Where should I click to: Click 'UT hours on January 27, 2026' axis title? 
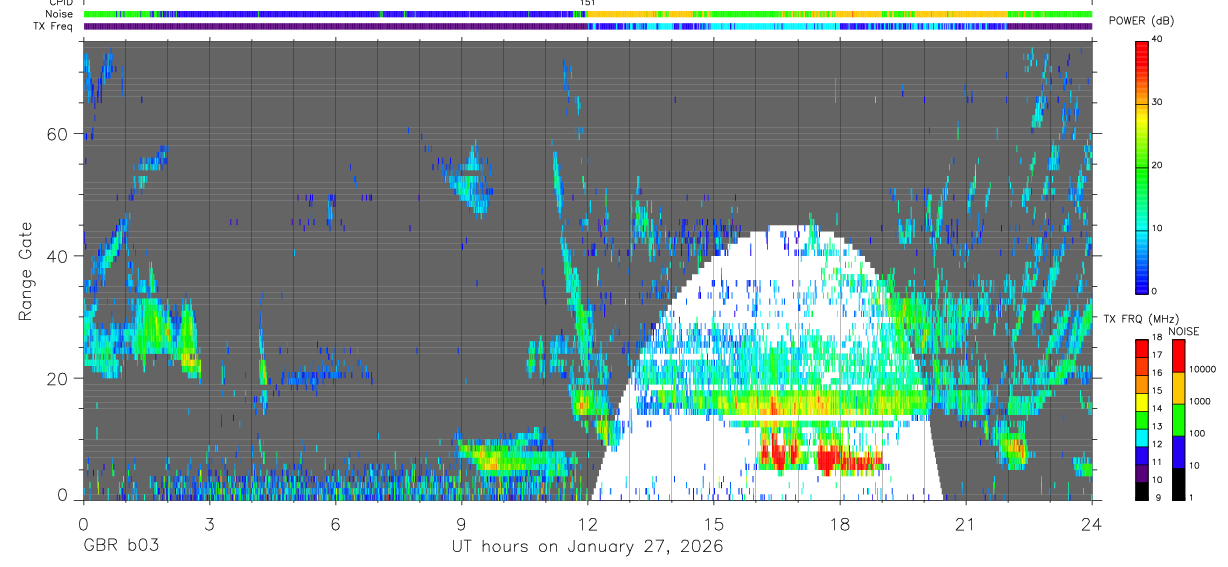(586, 547)
